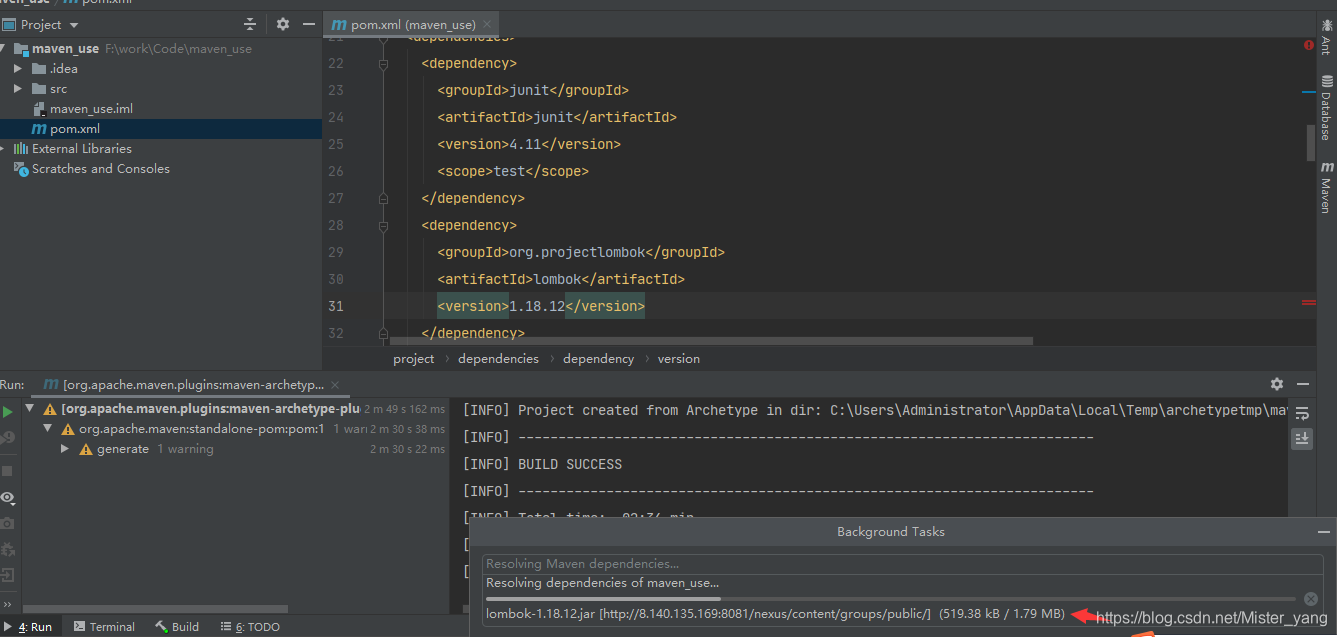Select the generate 1 warning row
Screen dimensions: 1337x637
pos(235,449)
